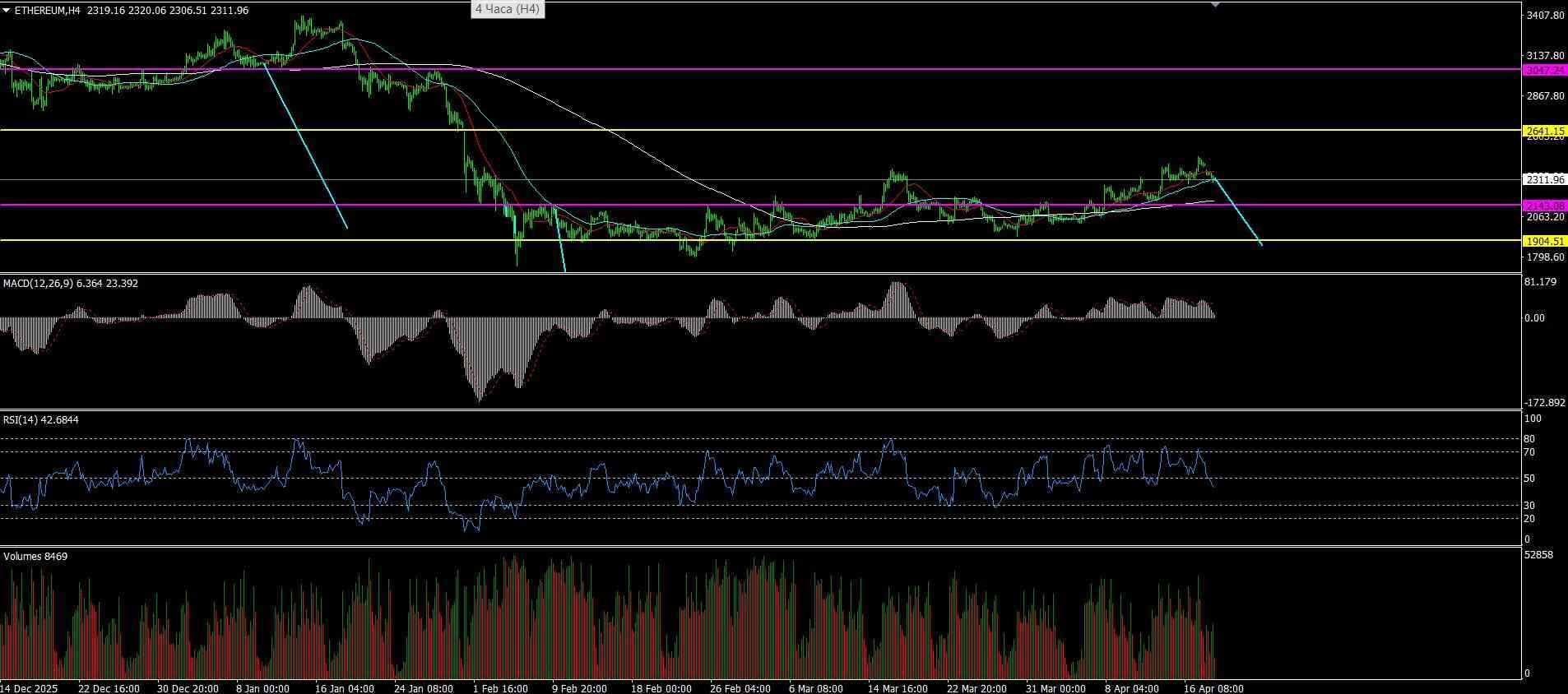This screenshot has height=694, width=1568.
Task: Click the 3137.80 value on price scale
Action: (1544, 56)
